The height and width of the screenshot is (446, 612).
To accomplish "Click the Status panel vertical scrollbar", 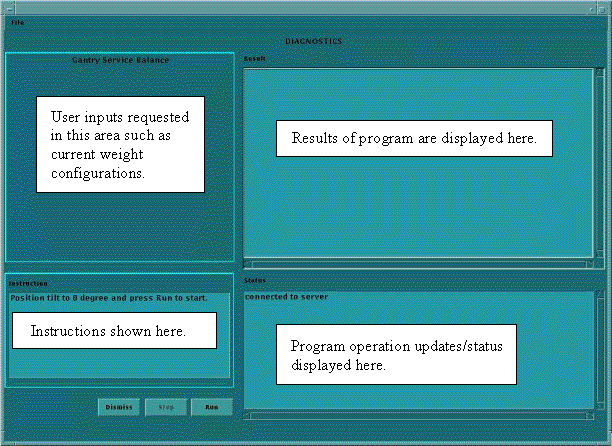I will 600,350.
